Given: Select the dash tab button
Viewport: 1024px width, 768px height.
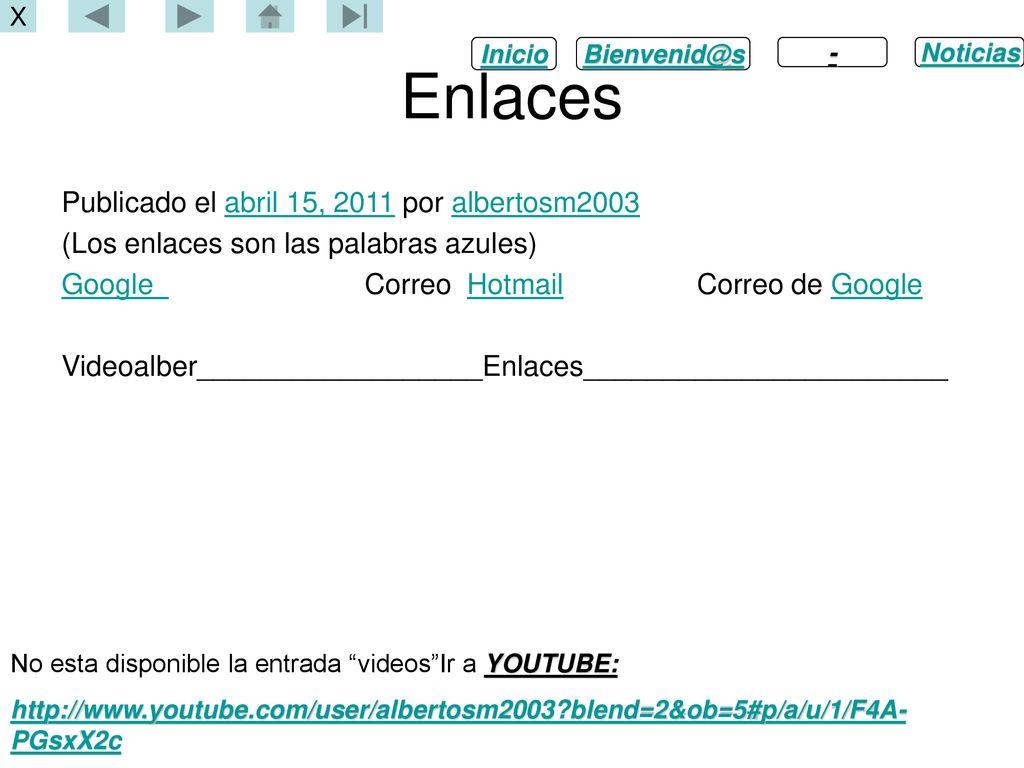Looking at the screenshot, I should click(832, 52).
